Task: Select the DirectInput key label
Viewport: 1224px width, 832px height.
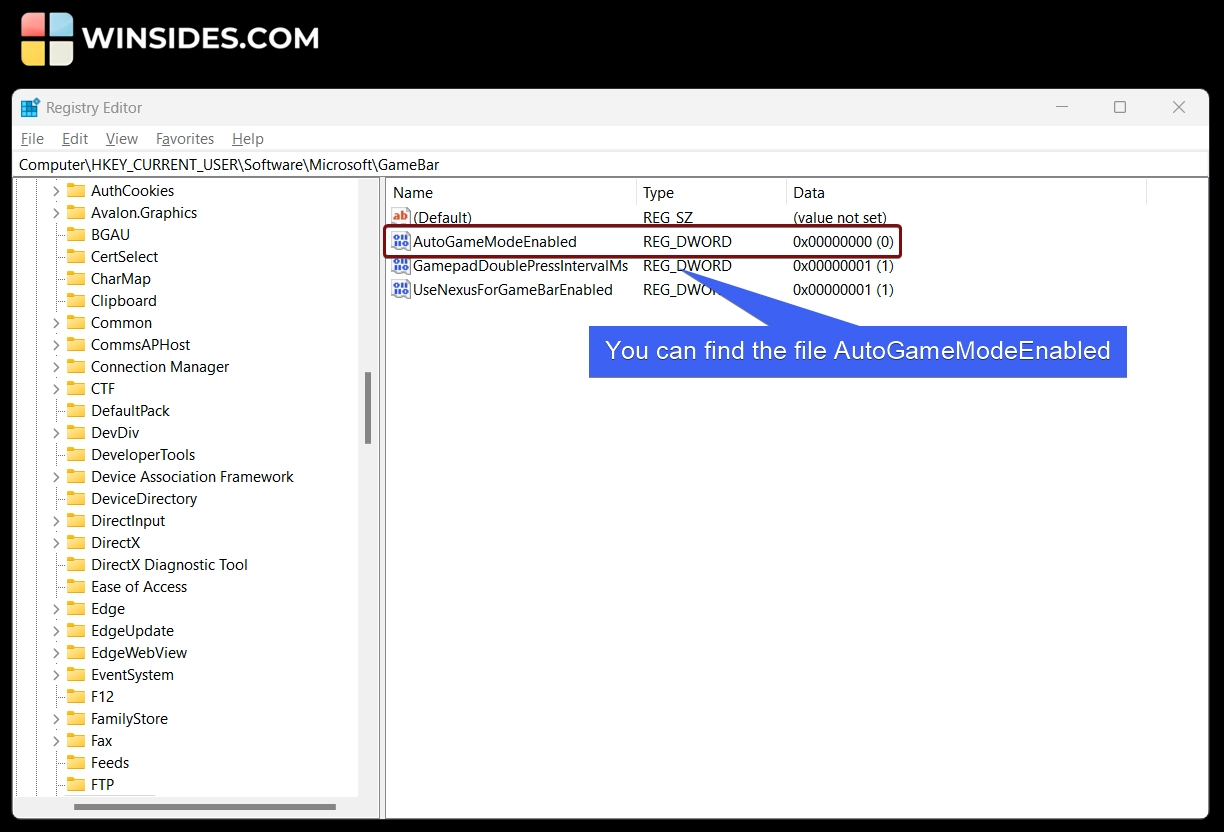Action: click(x=128, y=521)
